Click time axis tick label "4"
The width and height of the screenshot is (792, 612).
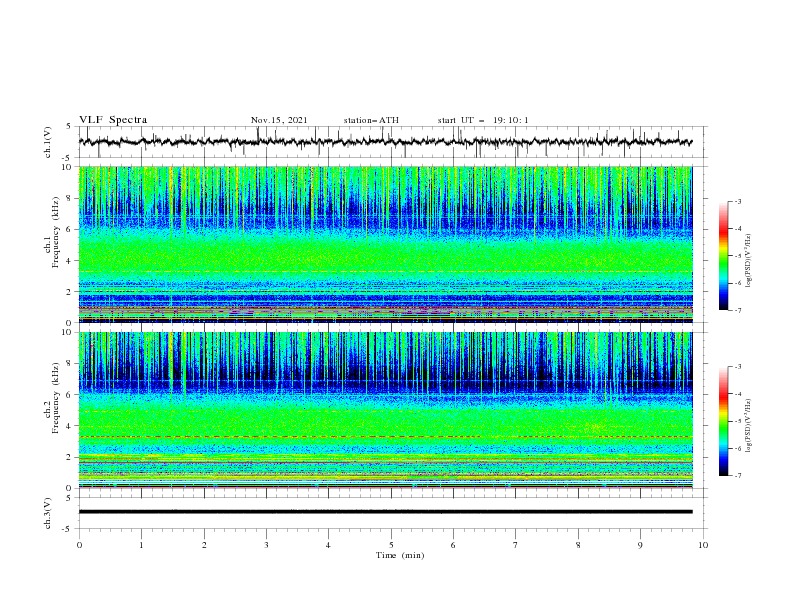coord(328,545)
